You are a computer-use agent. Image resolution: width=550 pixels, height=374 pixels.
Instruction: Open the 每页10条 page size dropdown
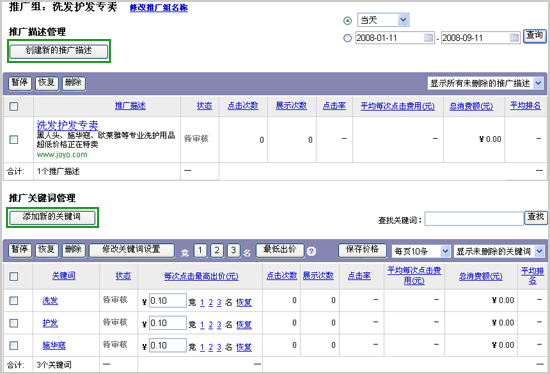coord(421,251)
